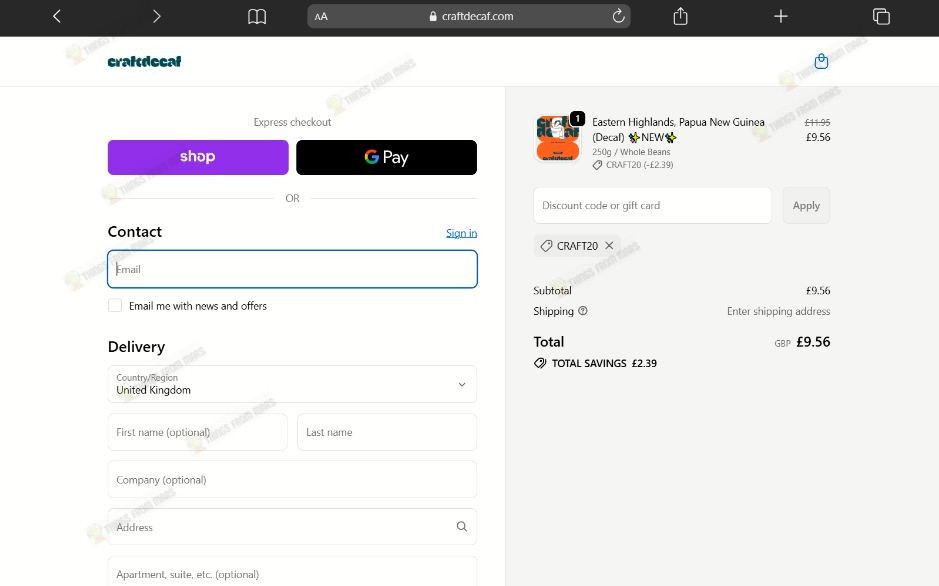Click the shipping help question mark icon
This screenshot has width=939, height=586.
point(583,311)
